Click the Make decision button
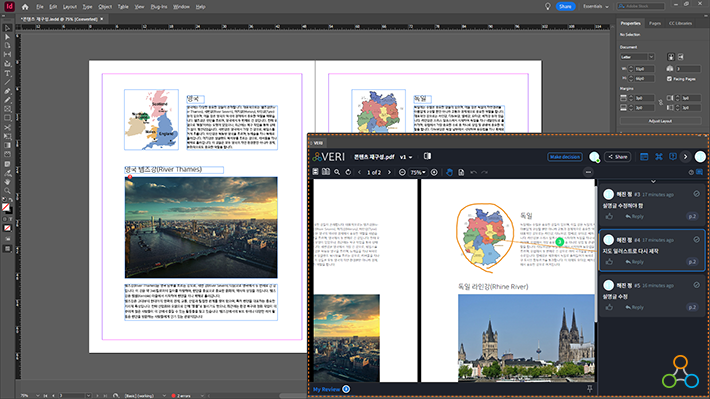The width and height of the screenshot is (710, 399). click(x=565, y=157)
